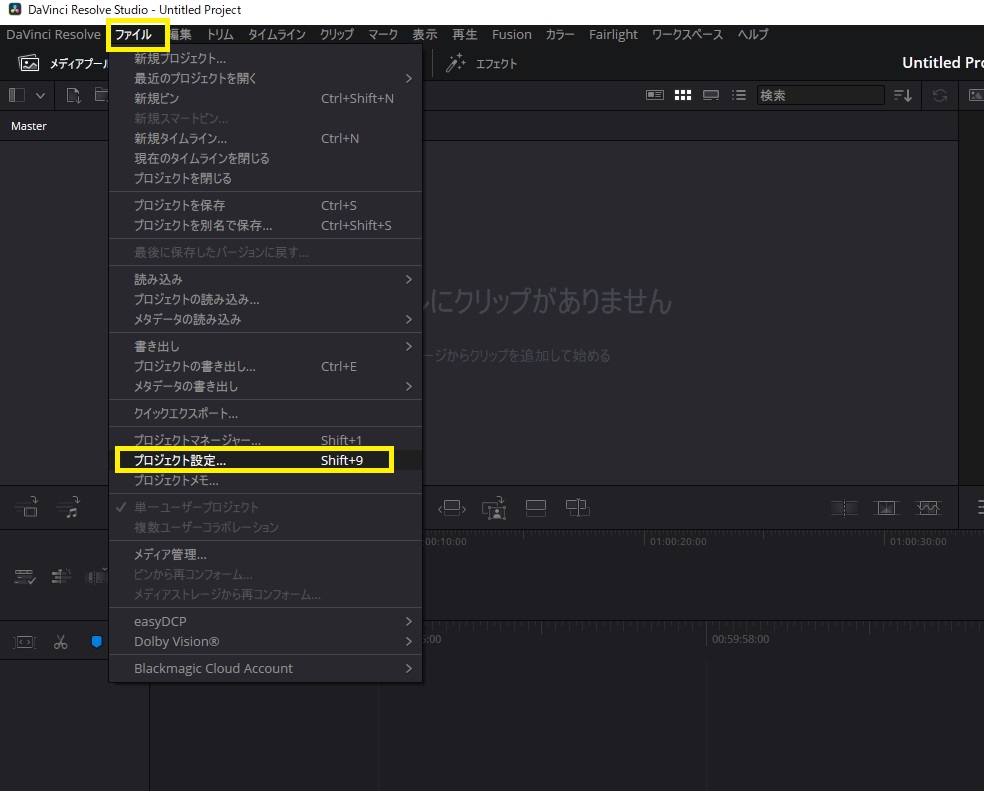Switch media pool to list view

tap(739, 95)
